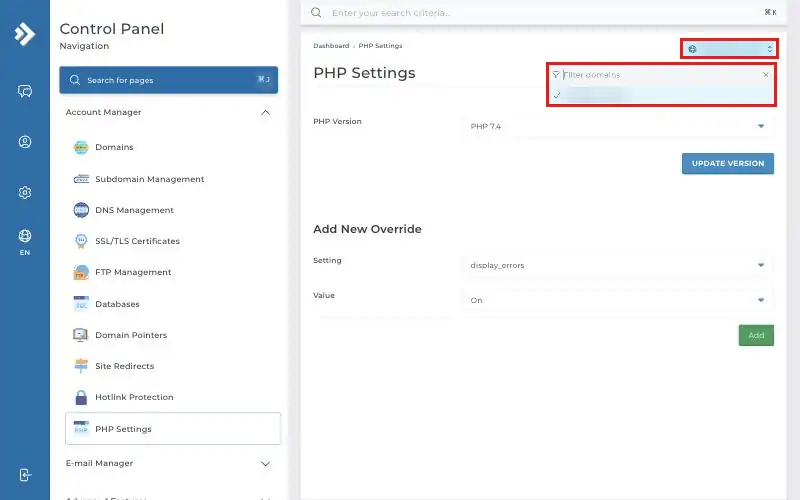Go to SSL/TLS Certificates

point(137,241)
